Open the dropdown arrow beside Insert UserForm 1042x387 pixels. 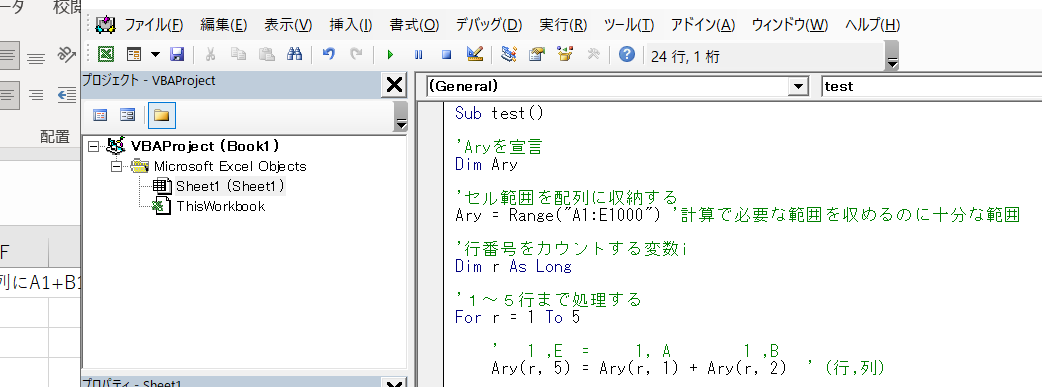[x=155, y=55]
